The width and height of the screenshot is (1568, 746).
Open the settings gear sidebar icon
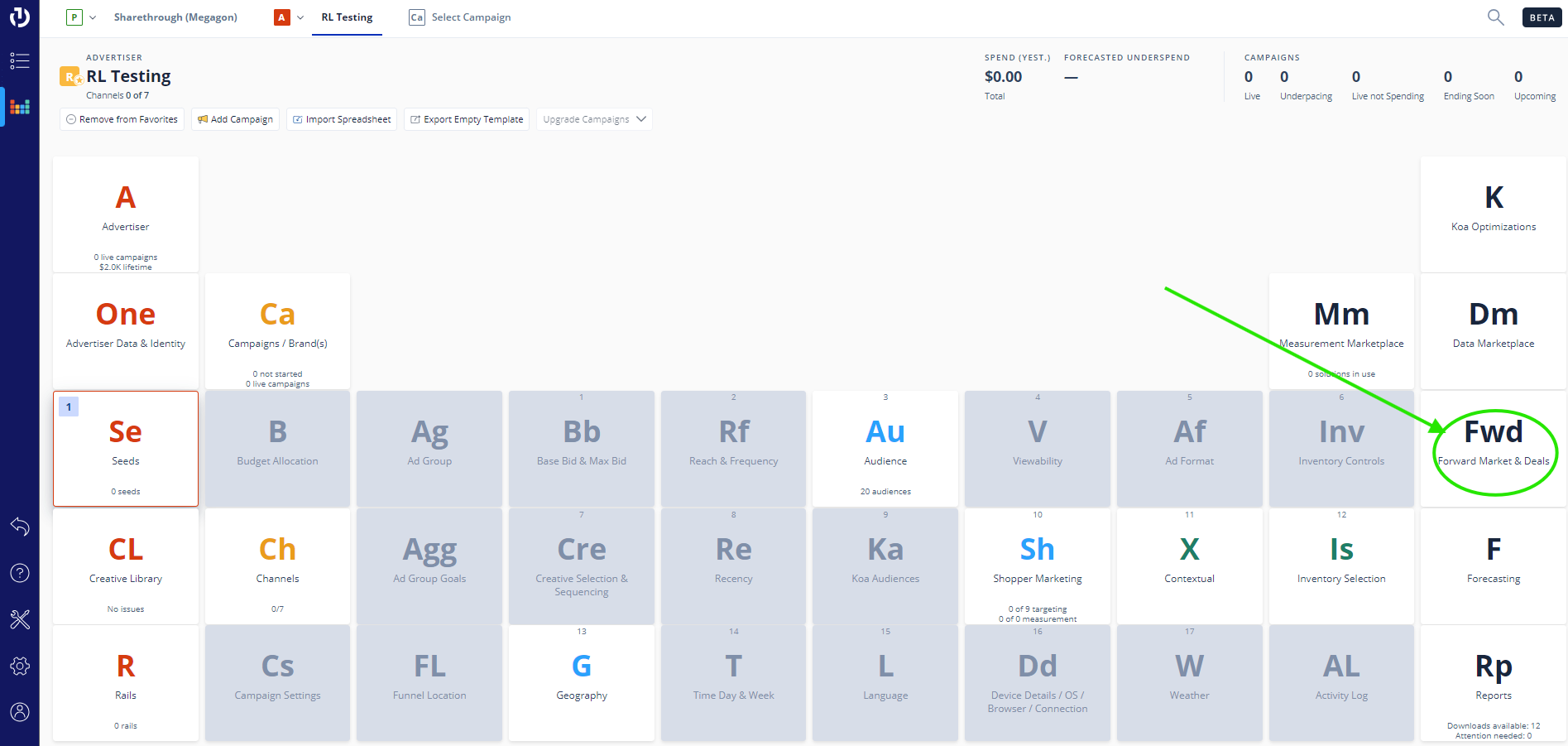(x=20, y=666)
